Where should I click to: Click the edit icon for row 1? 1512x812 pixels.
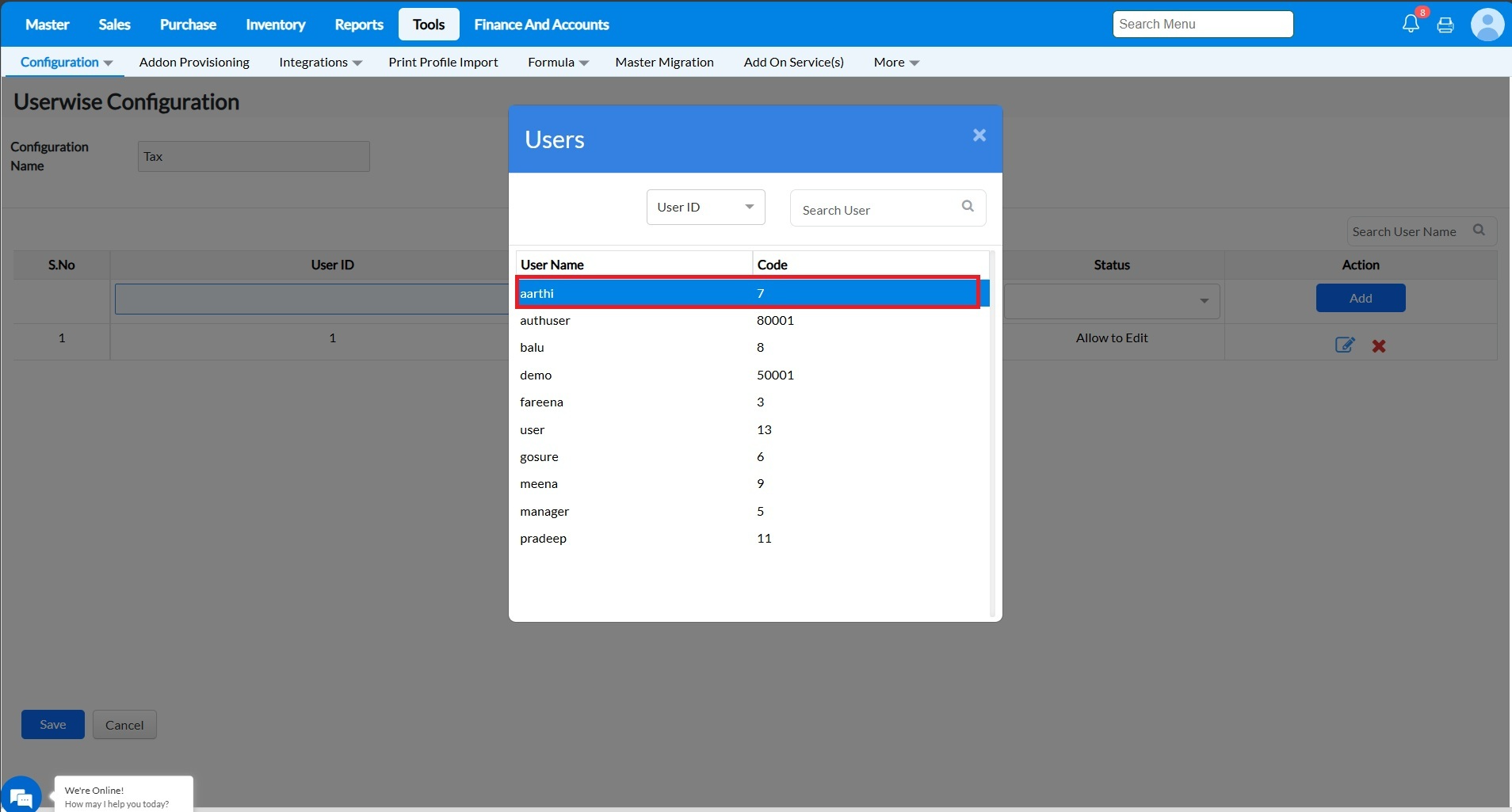1344,345
